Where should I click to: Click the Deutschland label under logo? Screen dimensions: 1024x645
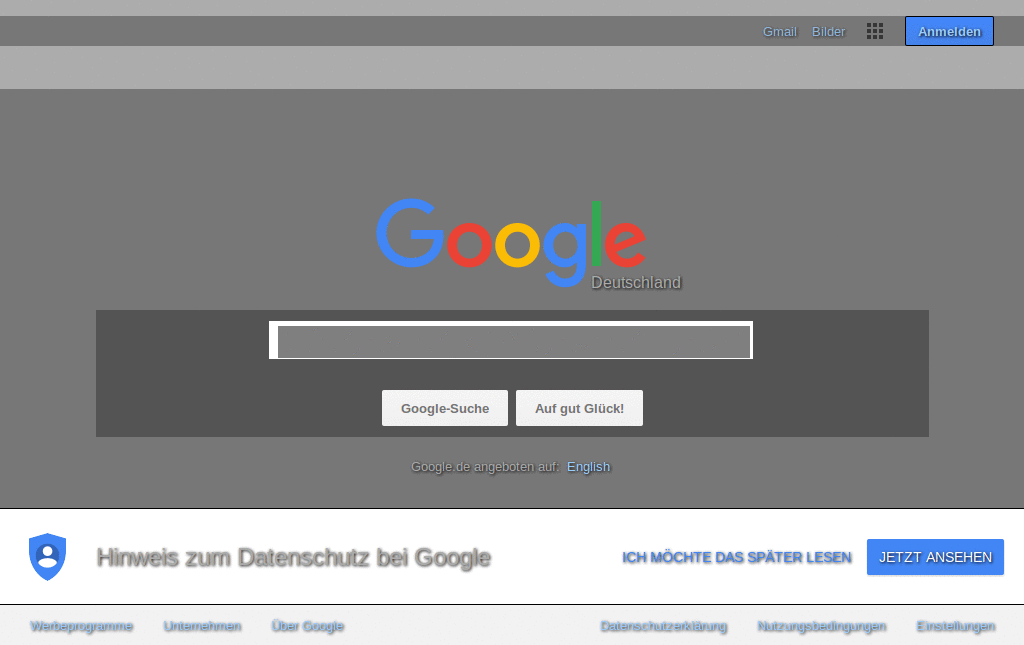pos(636,283)
